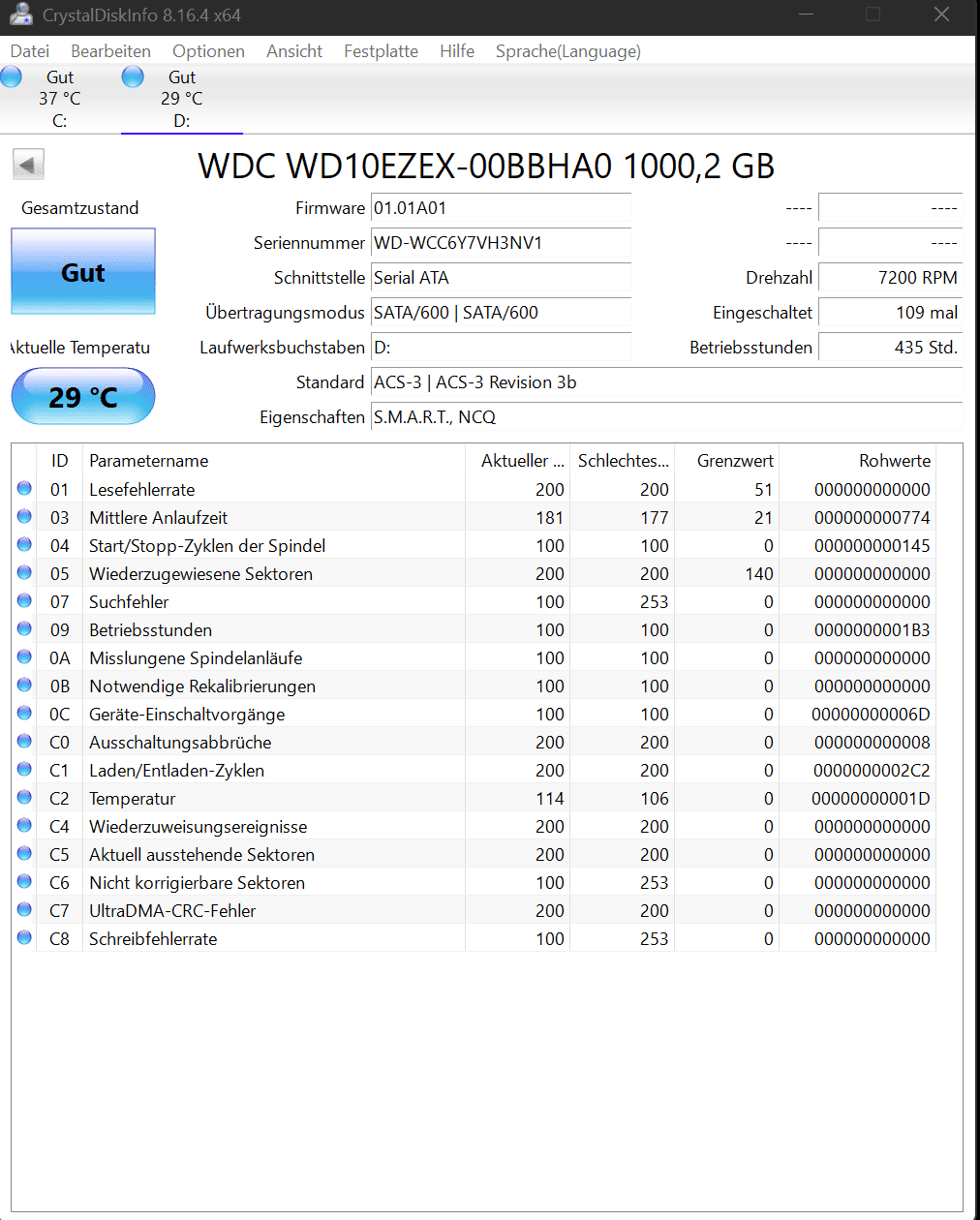The height and width of the screenshot is (1220, 980).
Task: Click status dot for Notwendige Rekalibrierungen
Action: (24, 686)
